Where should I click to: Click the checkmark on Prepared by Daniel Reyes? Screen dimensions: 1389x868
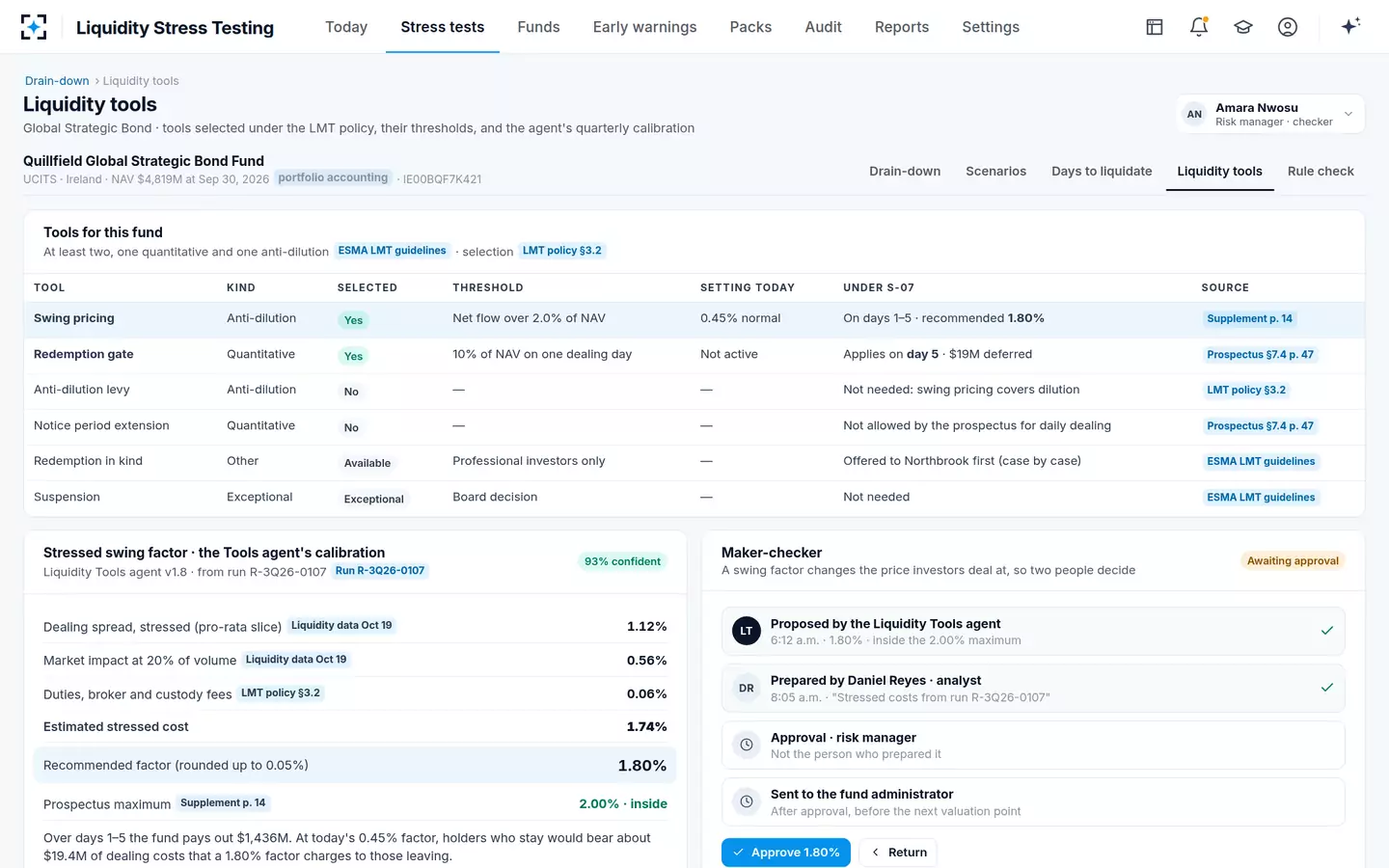1327,688
